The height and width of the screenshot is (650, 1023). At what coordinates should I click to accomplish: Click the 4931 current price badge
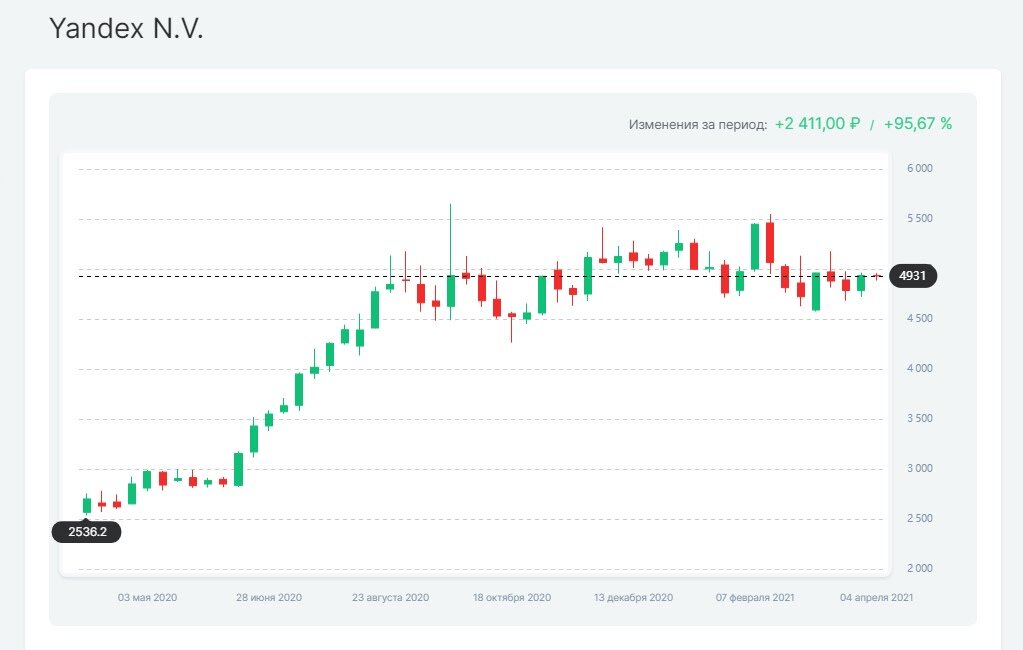[x=913, y=275]
